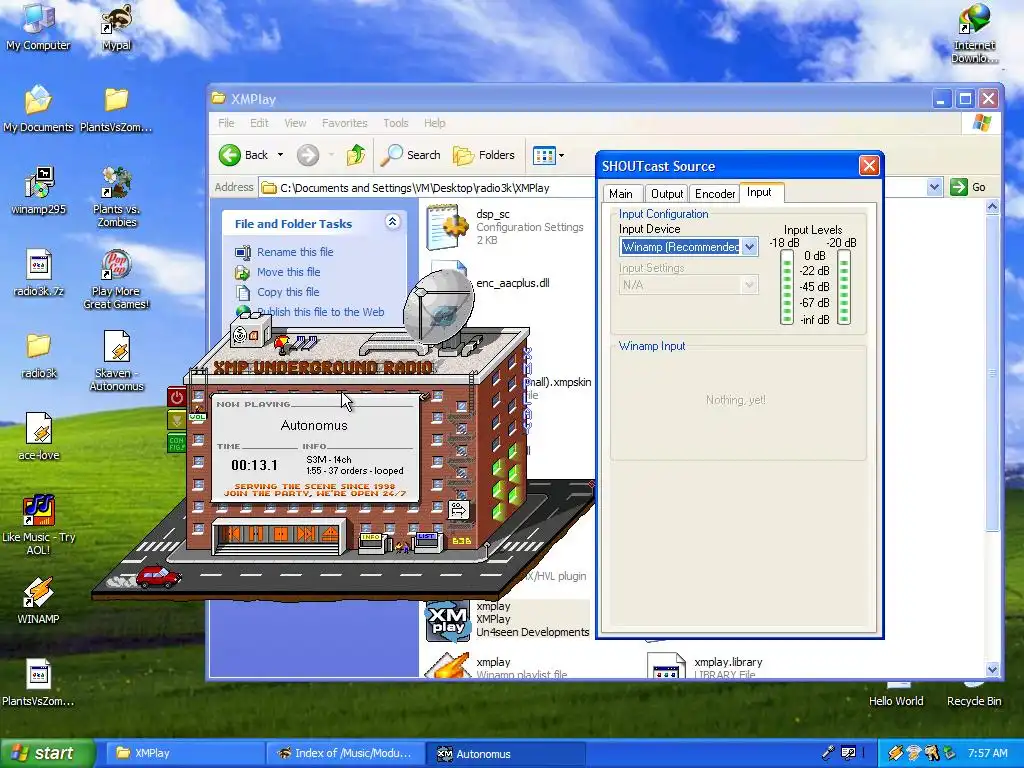Screen dimensions: 1024x768
Task: Open the Edit menu
Action: click(259, 123)
